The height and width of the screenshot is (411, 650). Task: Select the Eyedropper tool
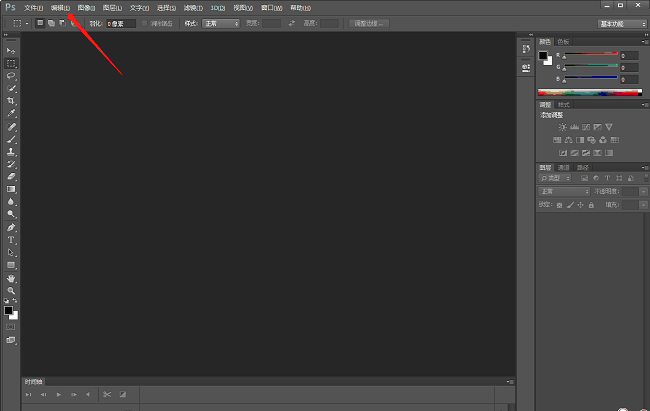pos(11,114)
